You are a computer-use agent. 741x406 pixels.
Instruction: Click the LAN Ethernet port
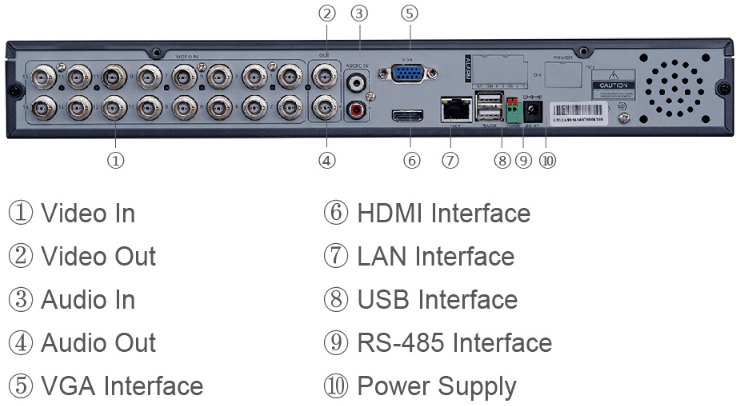[x=456, y=110]
